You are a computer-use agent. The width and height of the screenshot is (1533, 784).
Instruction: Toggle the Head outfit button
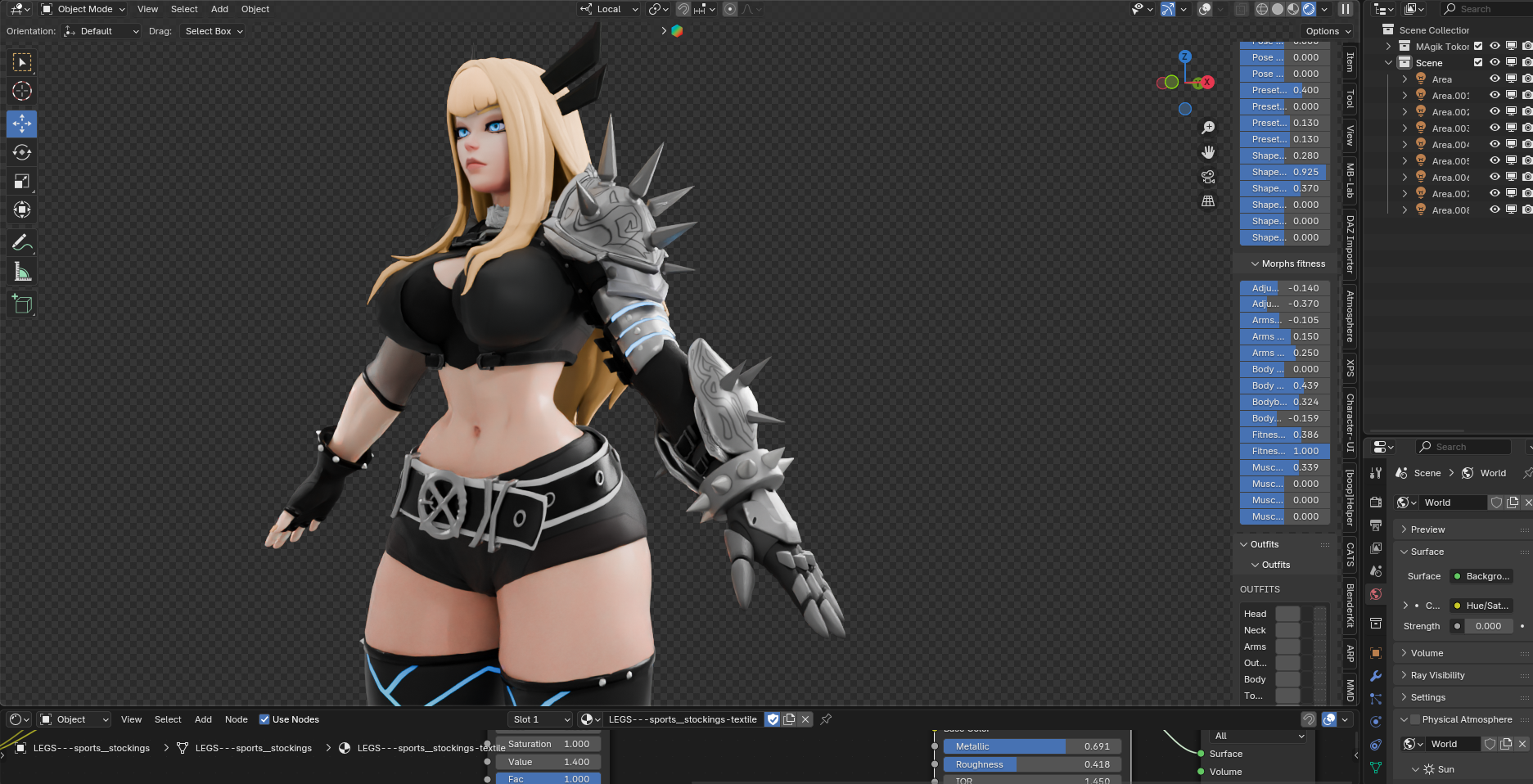1287,614
